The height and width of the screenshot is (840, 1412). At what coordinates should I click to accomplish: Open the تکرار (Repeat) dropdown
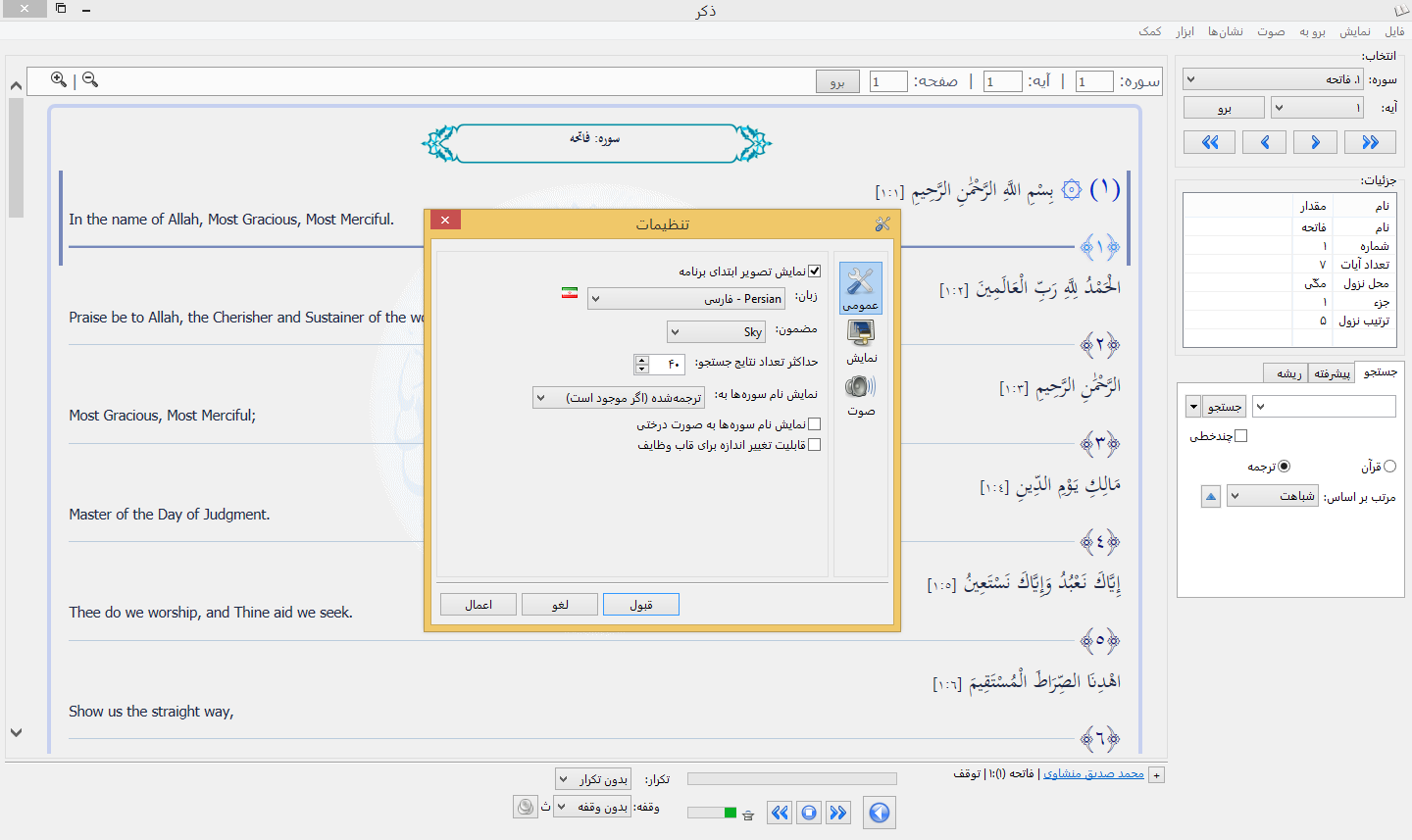593,779
